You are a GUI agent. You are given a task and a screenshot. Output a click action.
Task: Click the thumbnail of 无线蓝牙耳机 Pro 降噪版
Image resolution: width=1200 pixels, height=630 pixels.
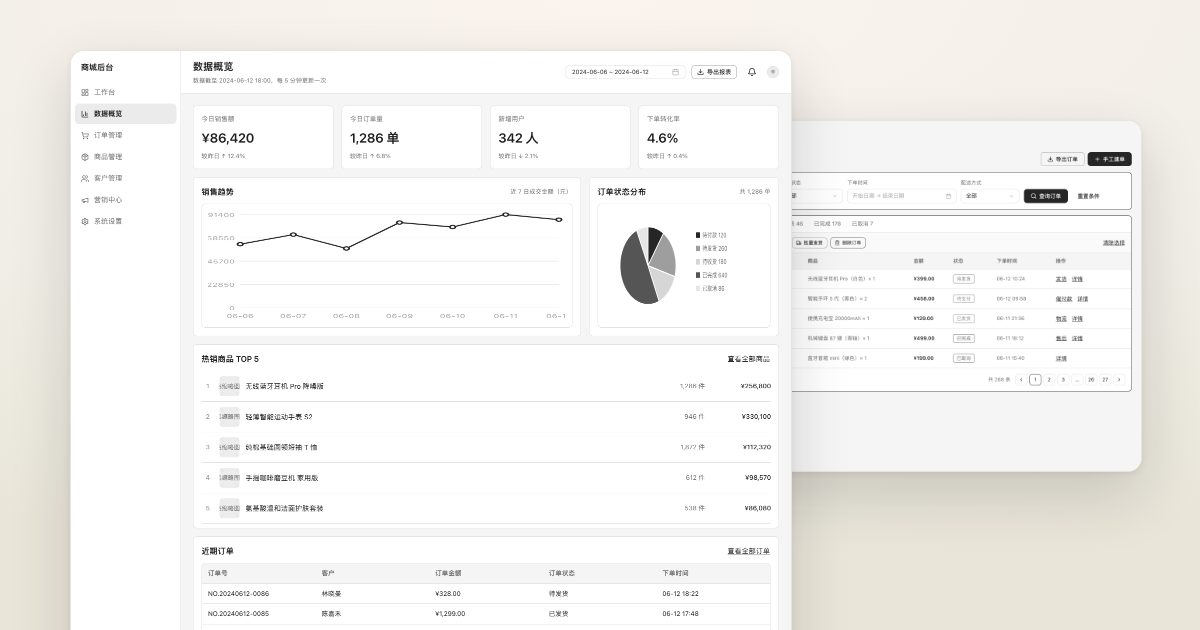[x=230, y=386]
